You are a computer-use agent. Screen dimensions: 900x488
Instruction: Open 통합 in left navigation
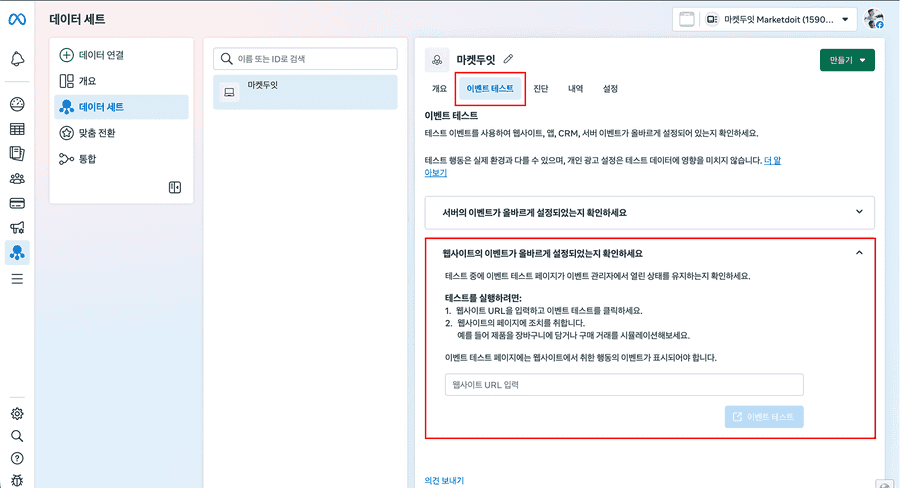pos(121,159)
